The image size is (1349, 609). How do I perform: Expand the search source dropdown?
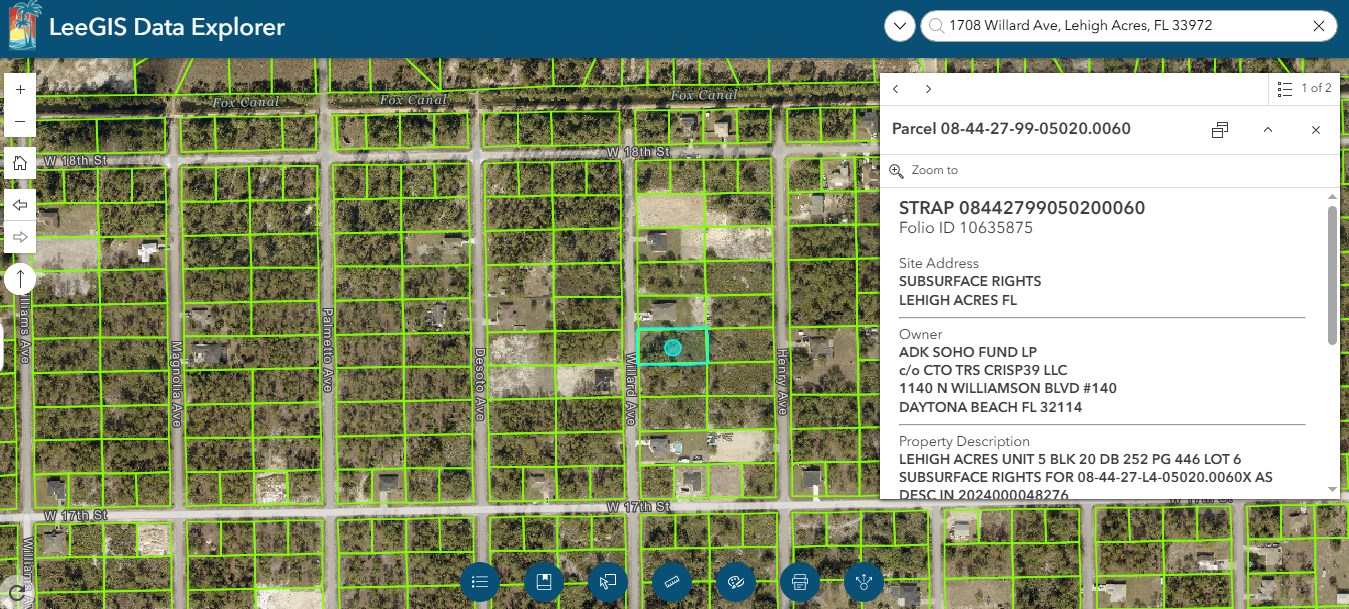(x=900, y=27)
